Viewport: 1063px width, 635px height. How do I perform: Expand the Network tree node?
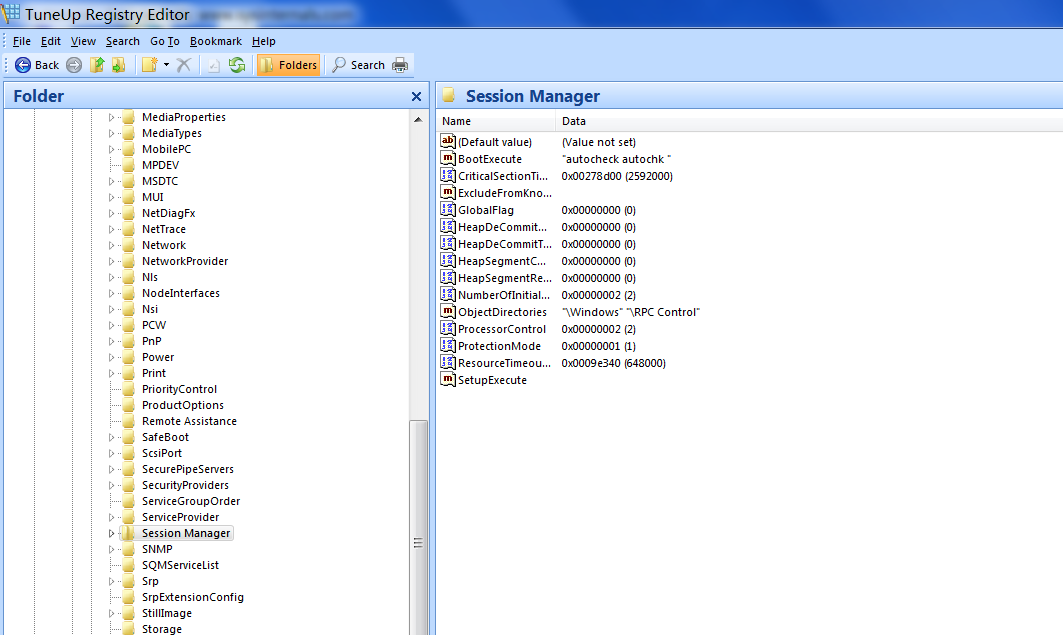tap(112, 245)
